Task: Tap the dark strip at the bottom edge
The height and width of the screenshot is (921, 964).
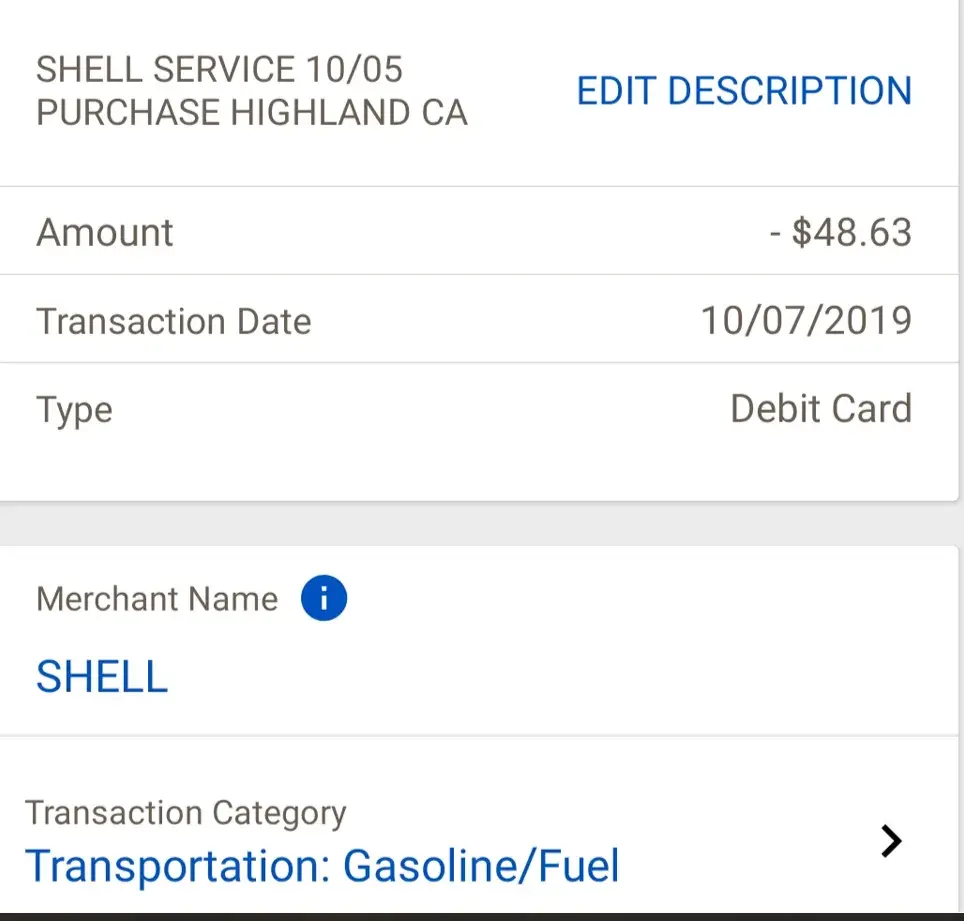Action: click(x=480, y=915)
